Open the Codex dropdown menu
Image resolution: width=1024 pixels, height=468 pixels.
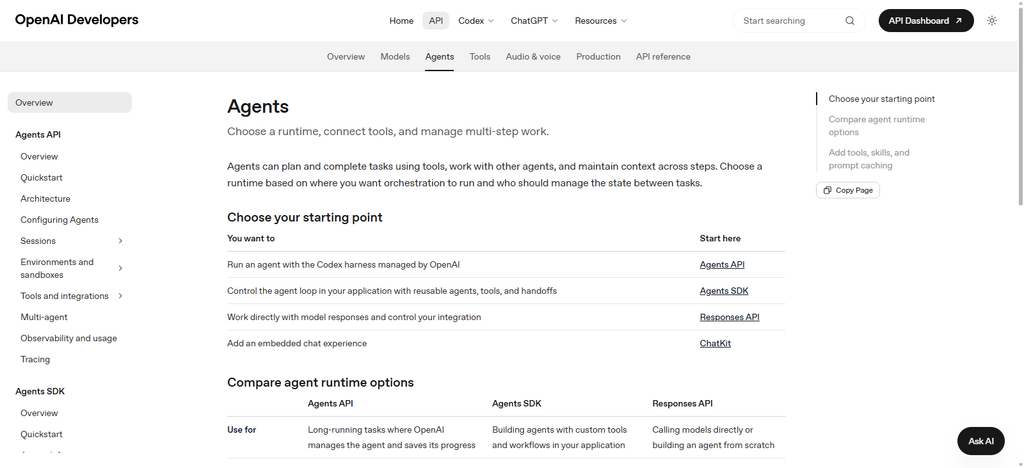click(476, 21)
